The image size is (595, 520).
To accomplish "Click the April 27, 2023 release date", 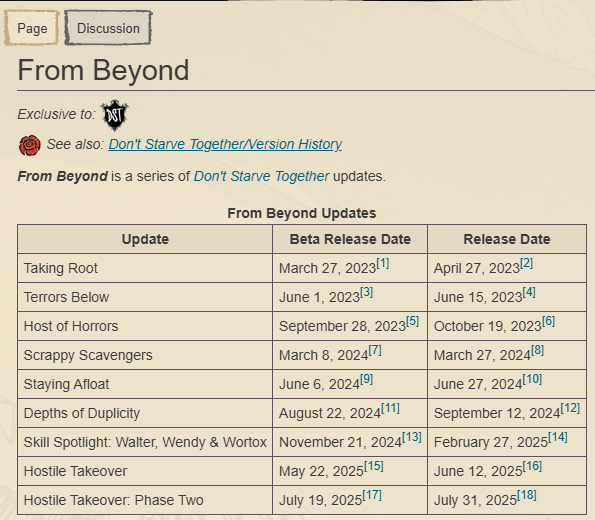I will pyautogui.click(x=477, y=268).
